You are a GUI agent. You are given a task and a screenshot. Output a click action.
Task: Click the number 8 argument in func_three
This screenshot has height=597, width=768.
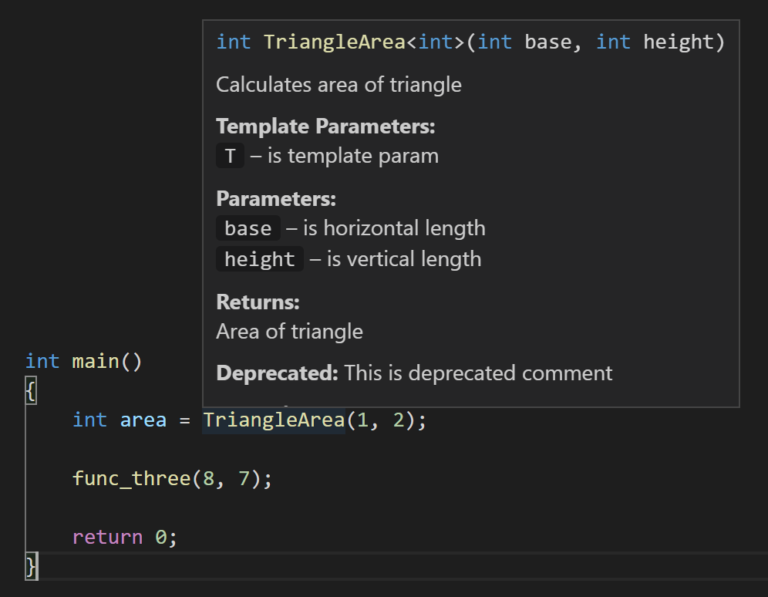coord(209,478)
